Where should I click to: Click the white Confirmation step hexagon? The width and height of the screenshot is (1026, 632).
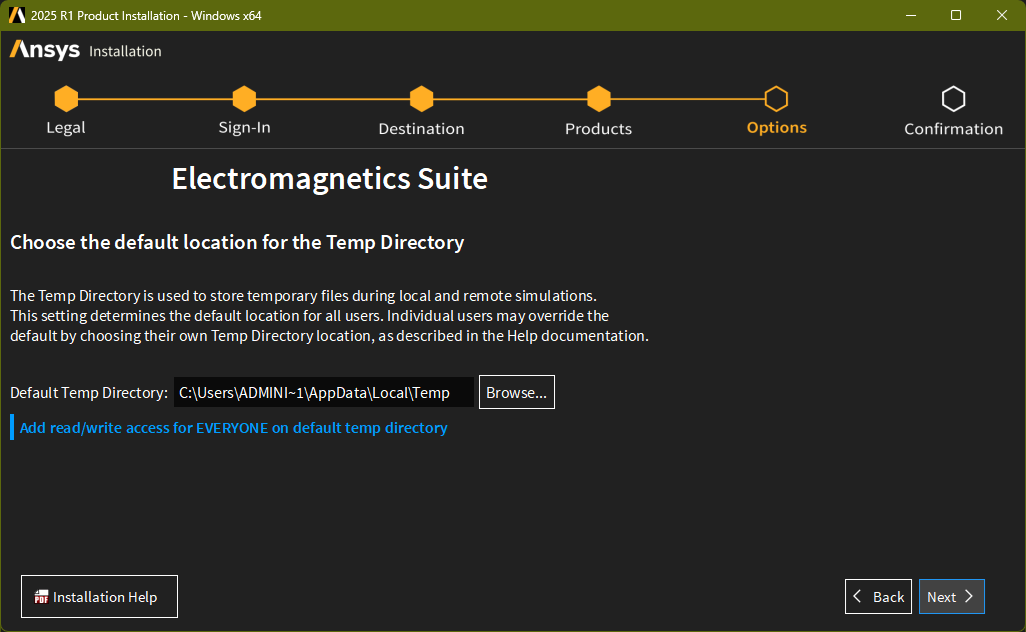[x=953, y=99]
